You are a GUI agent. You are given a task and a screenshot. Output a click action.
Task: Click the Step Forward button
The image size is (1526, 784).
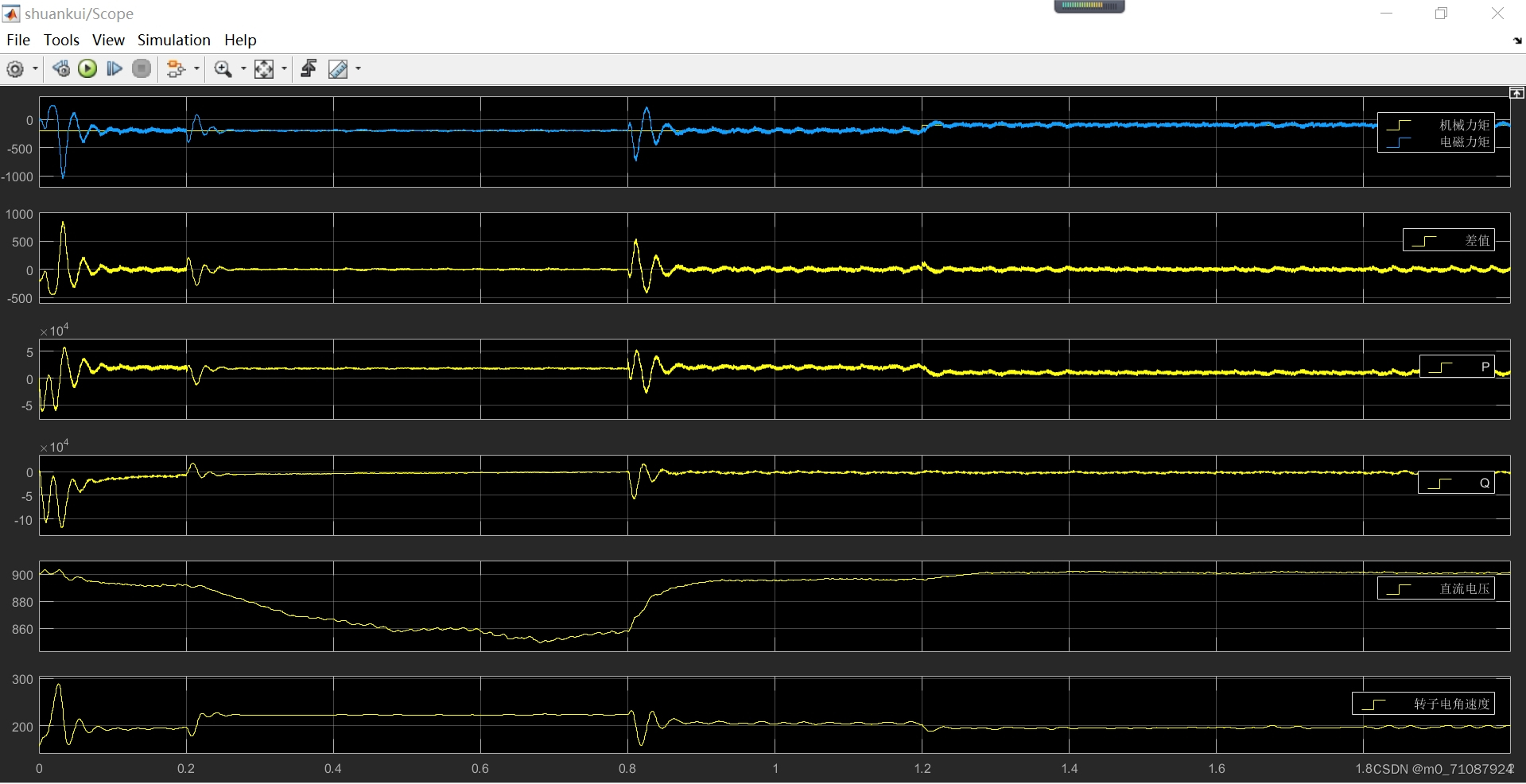pos(115,69)
